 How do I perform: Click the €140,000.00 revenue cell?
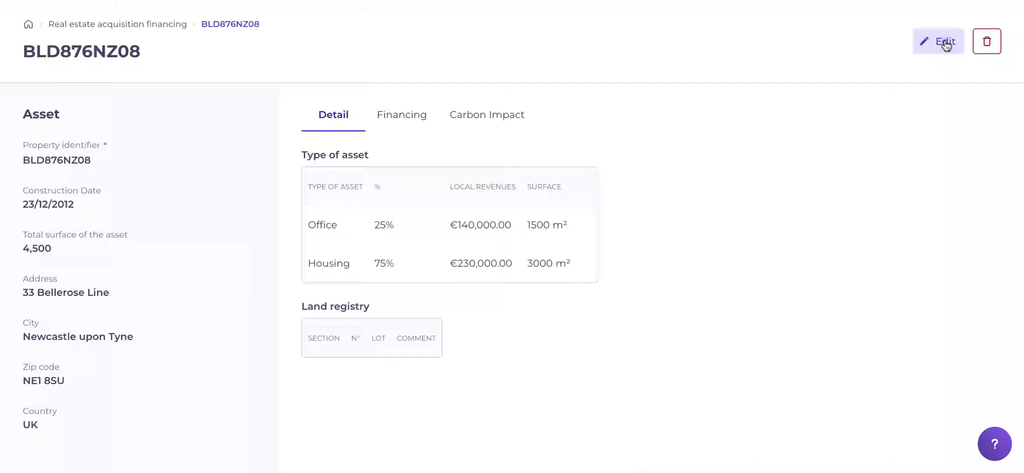pyautogui.click(x=480, y=225)
